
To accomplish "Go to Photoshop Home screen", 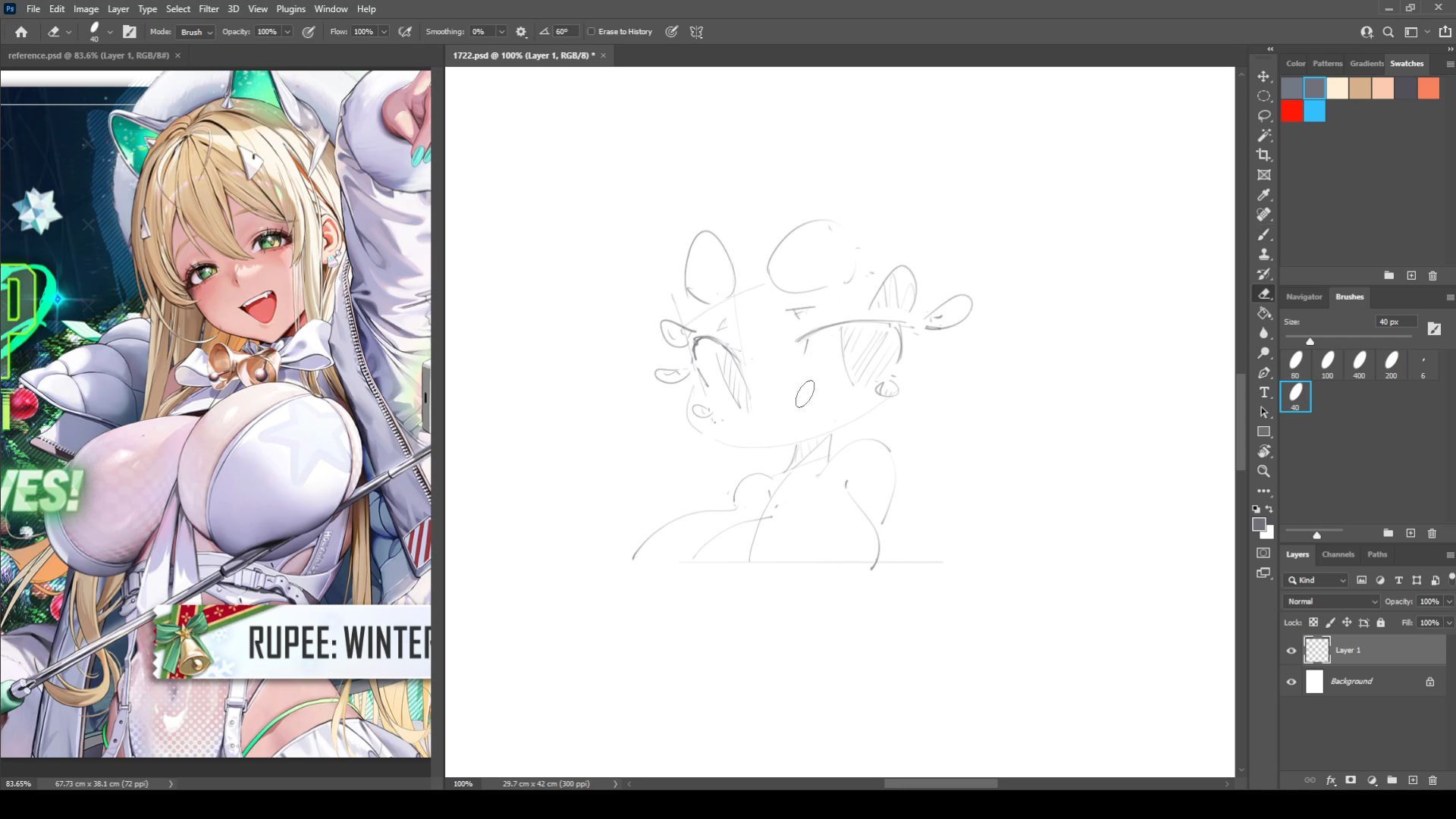I will click(x=21, y=32).
